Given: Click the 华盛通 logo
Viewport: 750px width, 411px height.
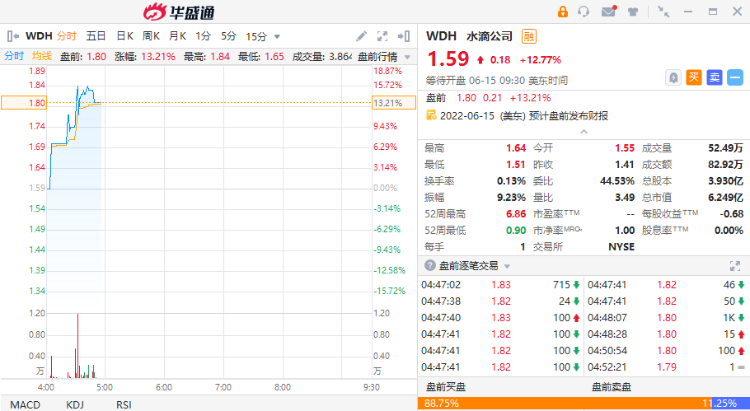Looking at the screenshot, I should pos(179,12).
